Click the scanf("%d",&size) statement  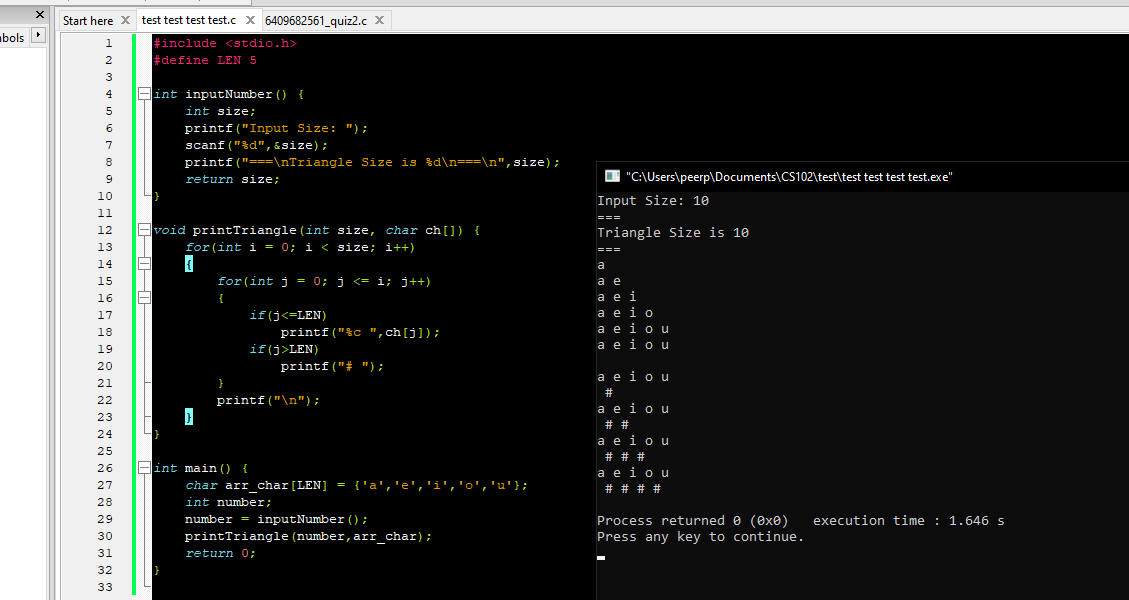(x=256, y=145)
